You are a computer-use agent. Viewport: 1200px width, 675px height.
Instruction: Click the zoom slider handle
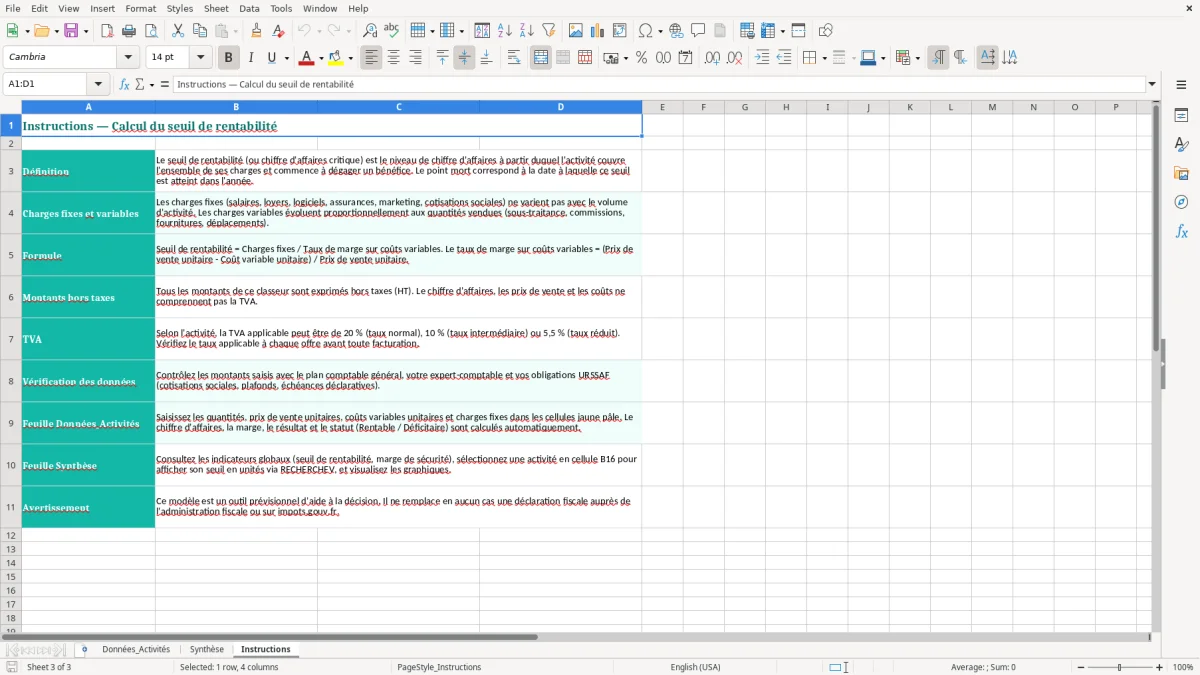click(x=1120, y=667)
